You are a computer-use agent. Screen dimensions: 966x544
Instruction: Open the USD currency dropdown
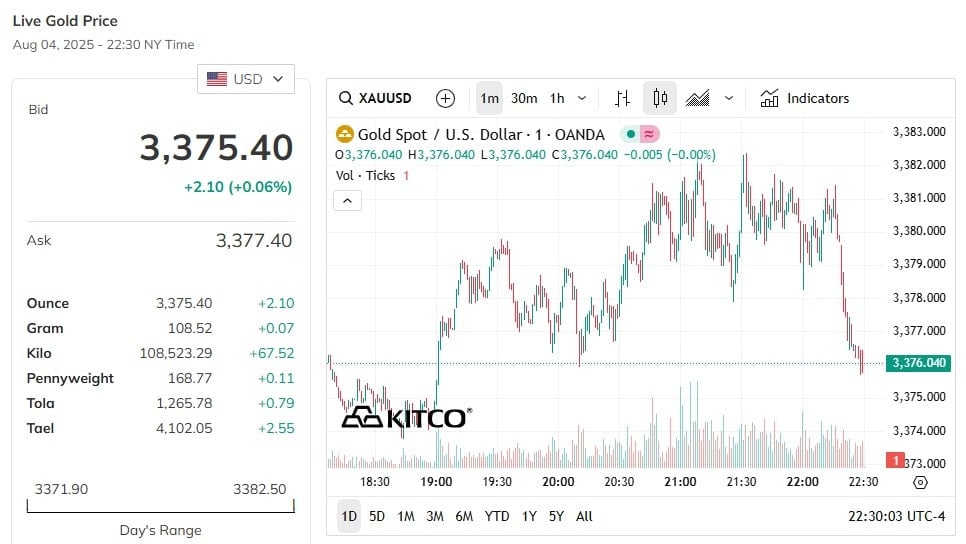coord(246,79)
